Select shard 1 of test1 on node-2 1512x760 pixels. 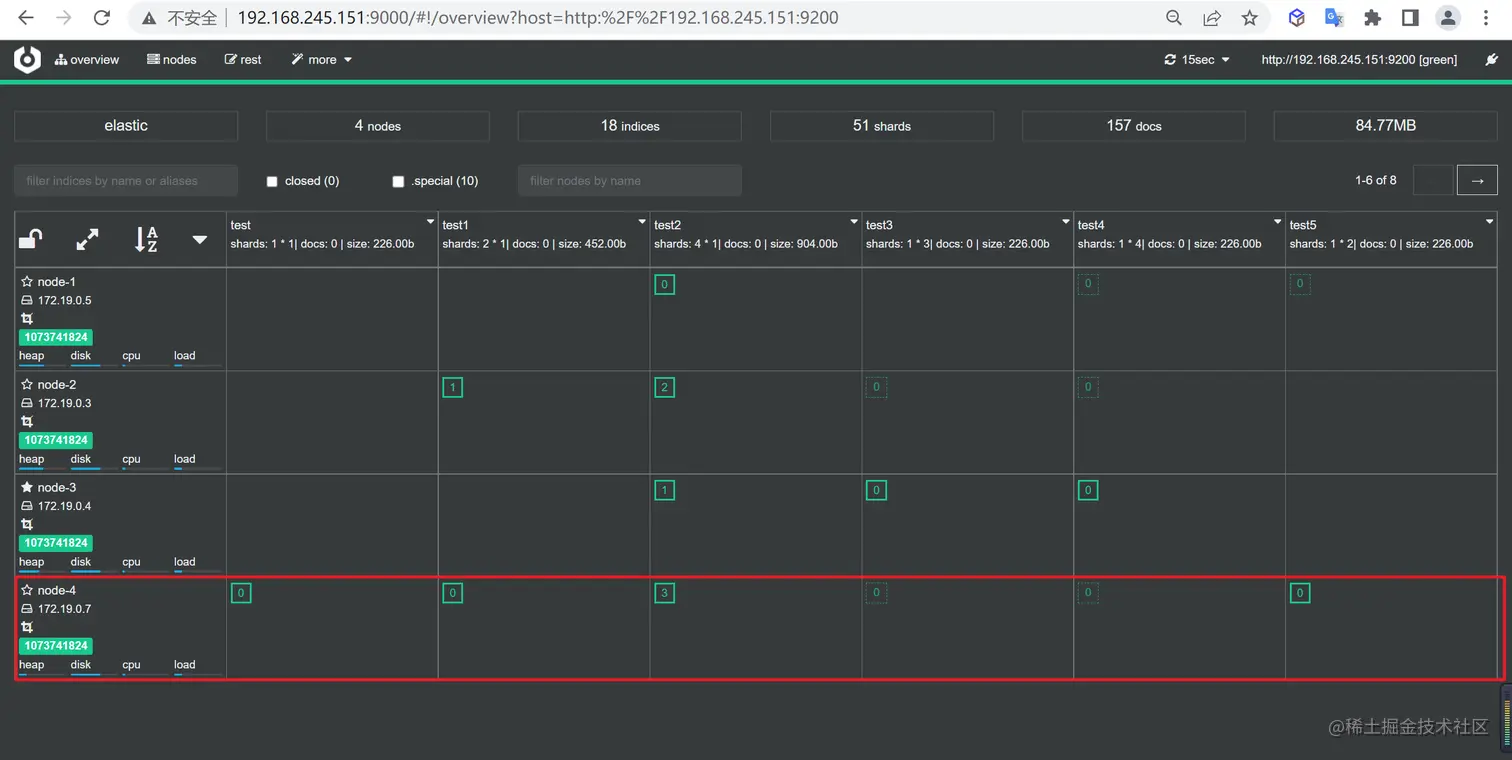452,388
